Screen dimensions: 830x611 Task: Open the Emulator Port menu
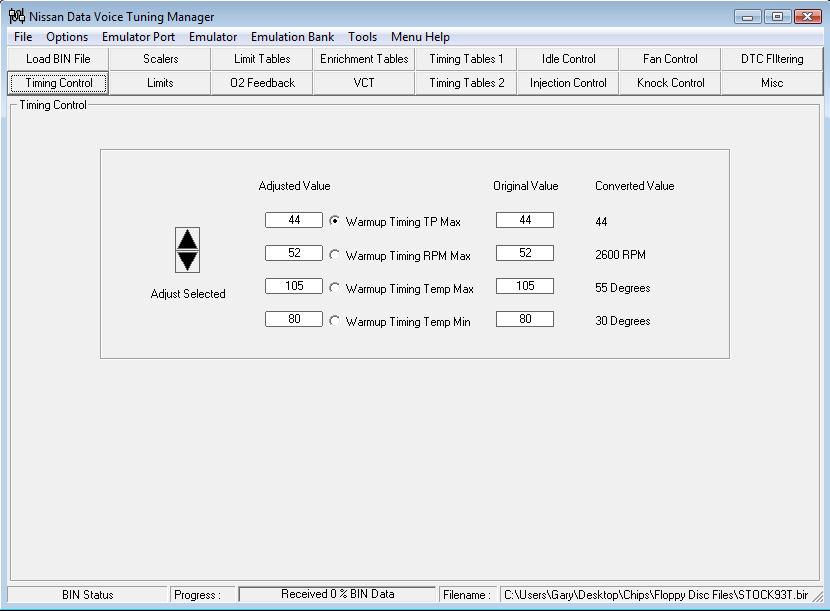coord(138,37)
